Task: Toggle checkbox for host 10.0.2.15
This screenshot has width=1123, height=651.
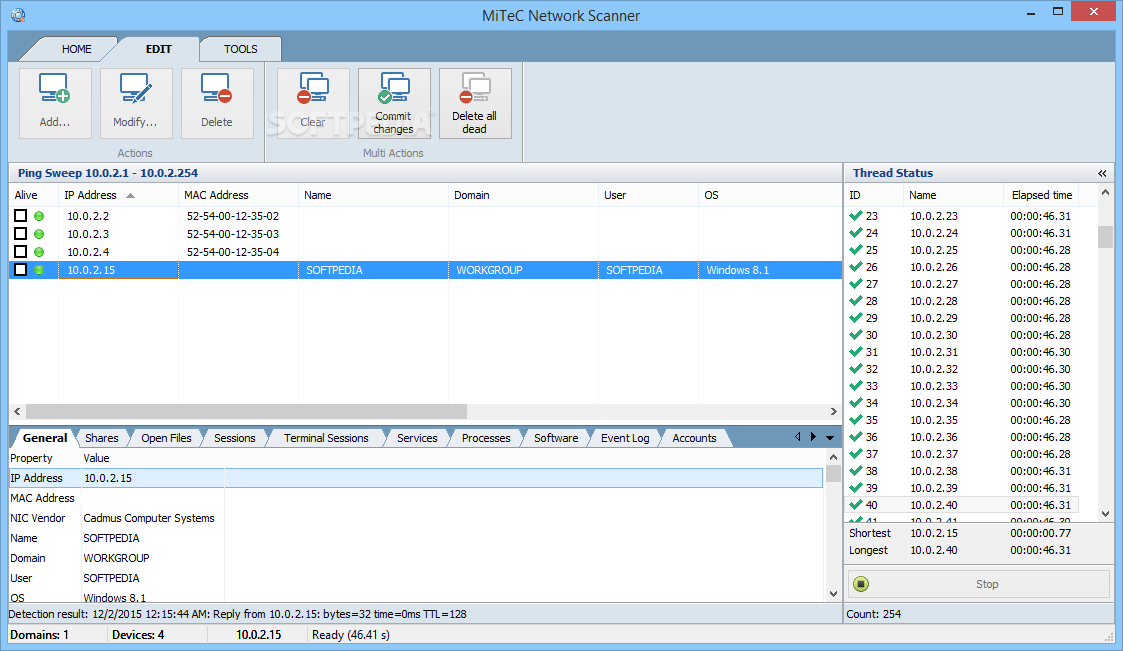Action: coord(21,269)
